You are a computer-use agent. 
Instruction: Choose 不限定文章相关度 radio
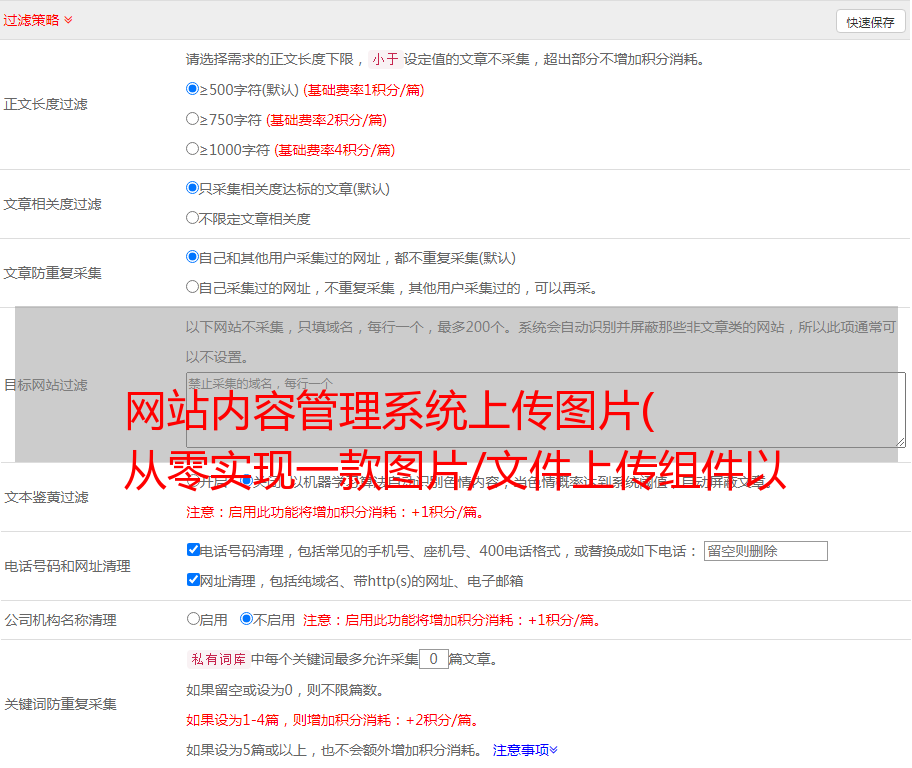pos(192,218)
